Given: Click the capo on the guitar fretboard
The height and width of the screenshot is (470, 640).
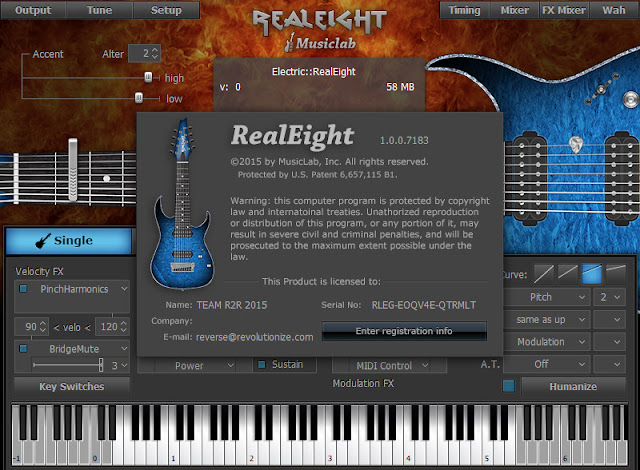Looking at the screenshot, I should click(x=73, y=170).
